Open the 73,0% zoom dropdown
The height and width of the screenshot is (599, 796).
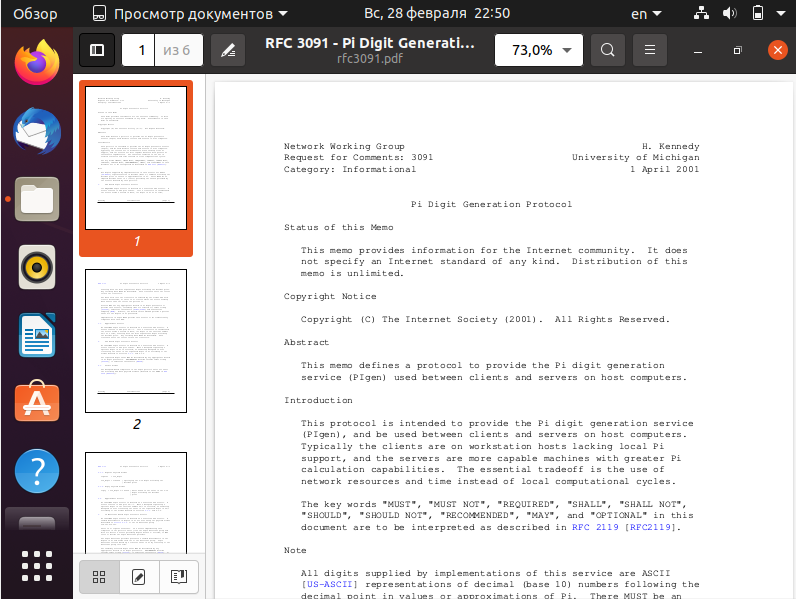click(539, 50)
